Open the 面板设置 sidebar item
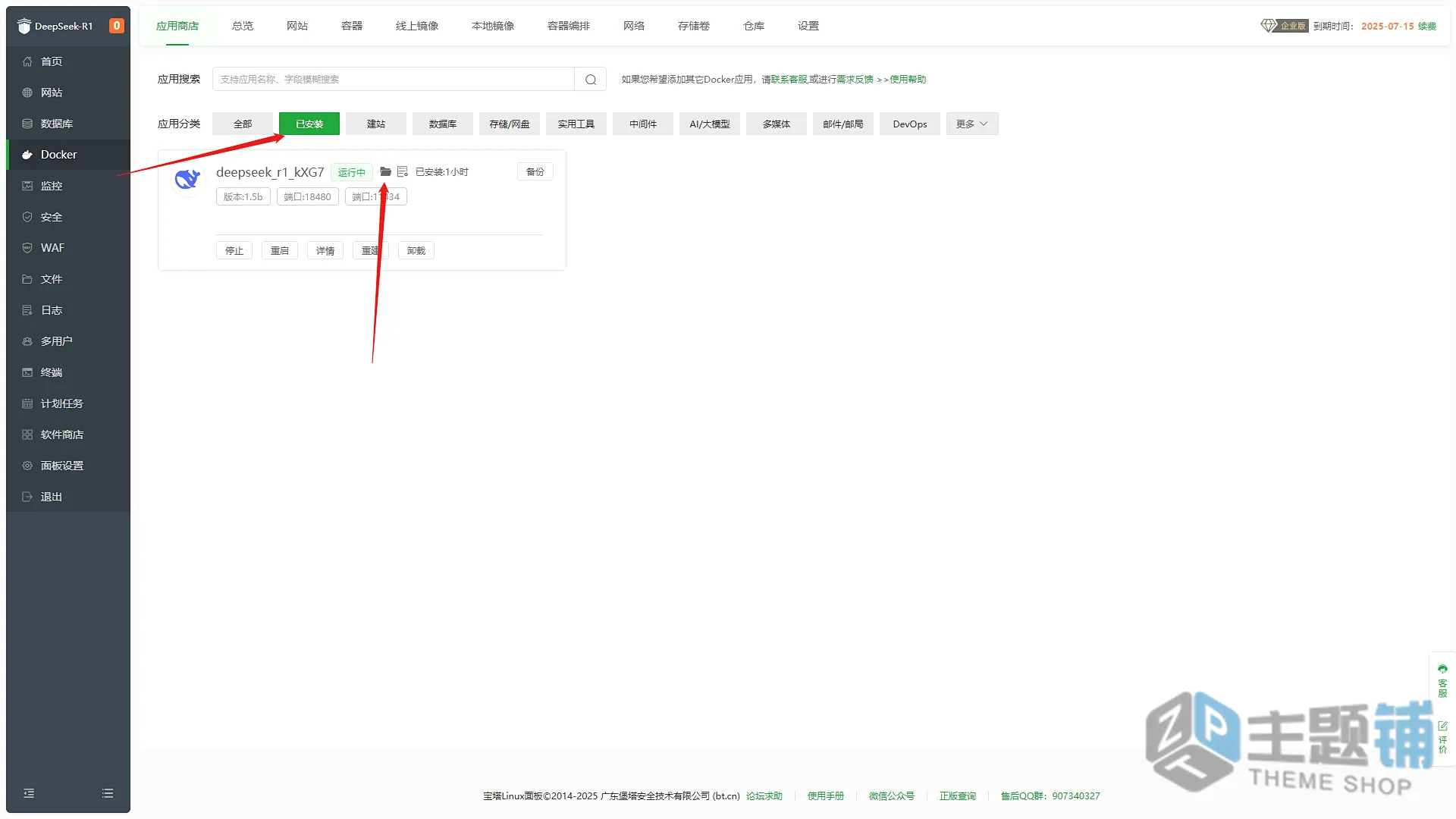The image size is (1456, 819). (68, 466)
